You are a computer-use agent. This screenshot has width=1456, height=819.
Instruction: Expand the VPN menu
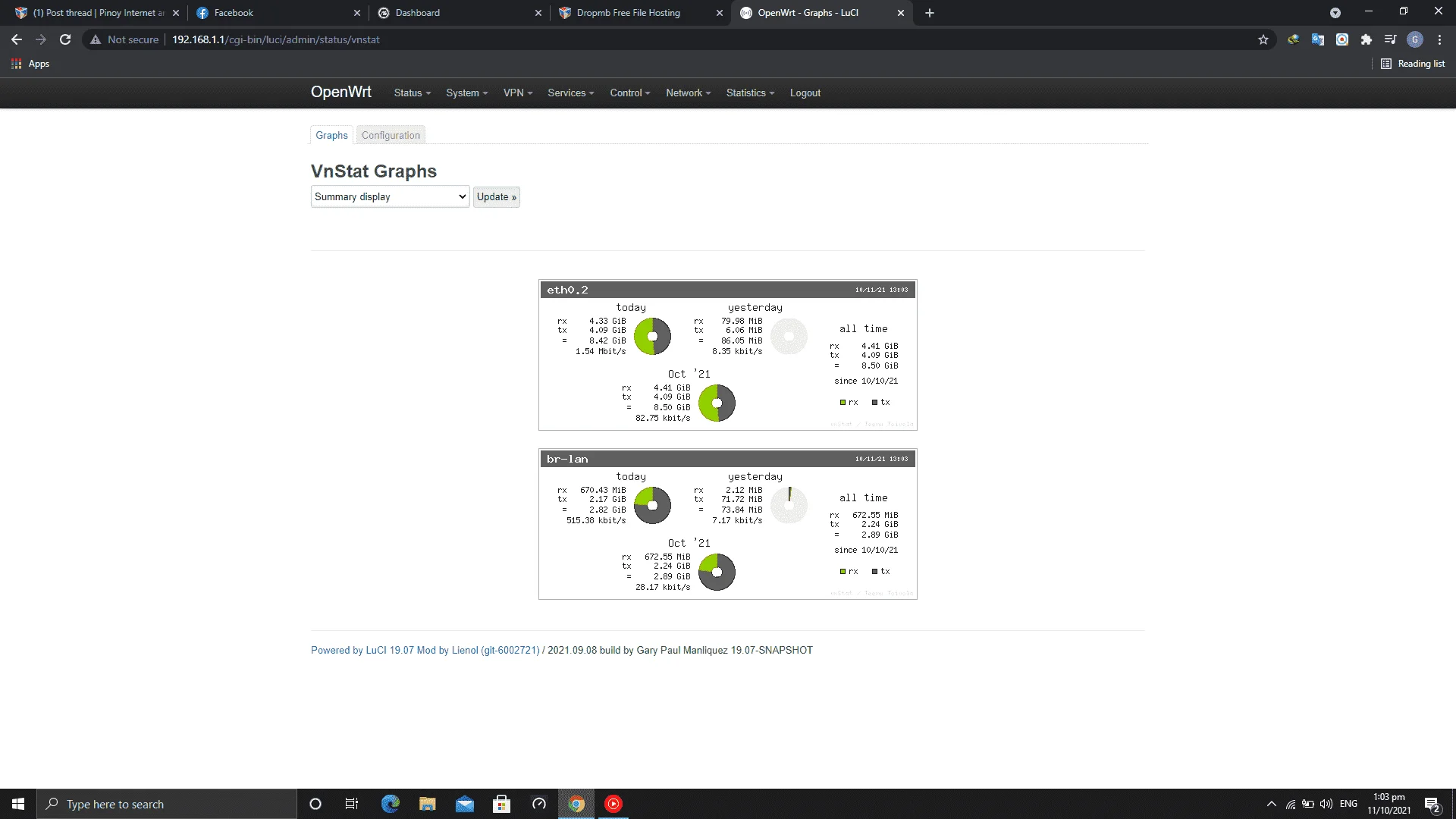pyautogui.click(x=518, y=93)
